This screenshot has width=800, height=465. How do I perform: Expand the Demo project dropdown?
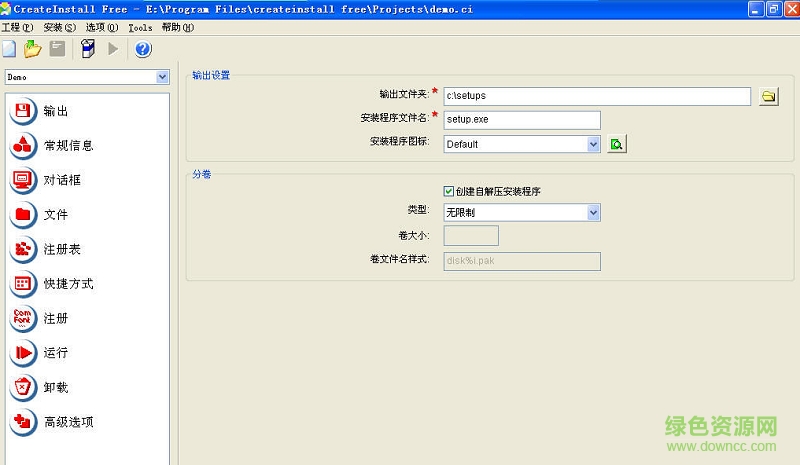coord(162,77)
